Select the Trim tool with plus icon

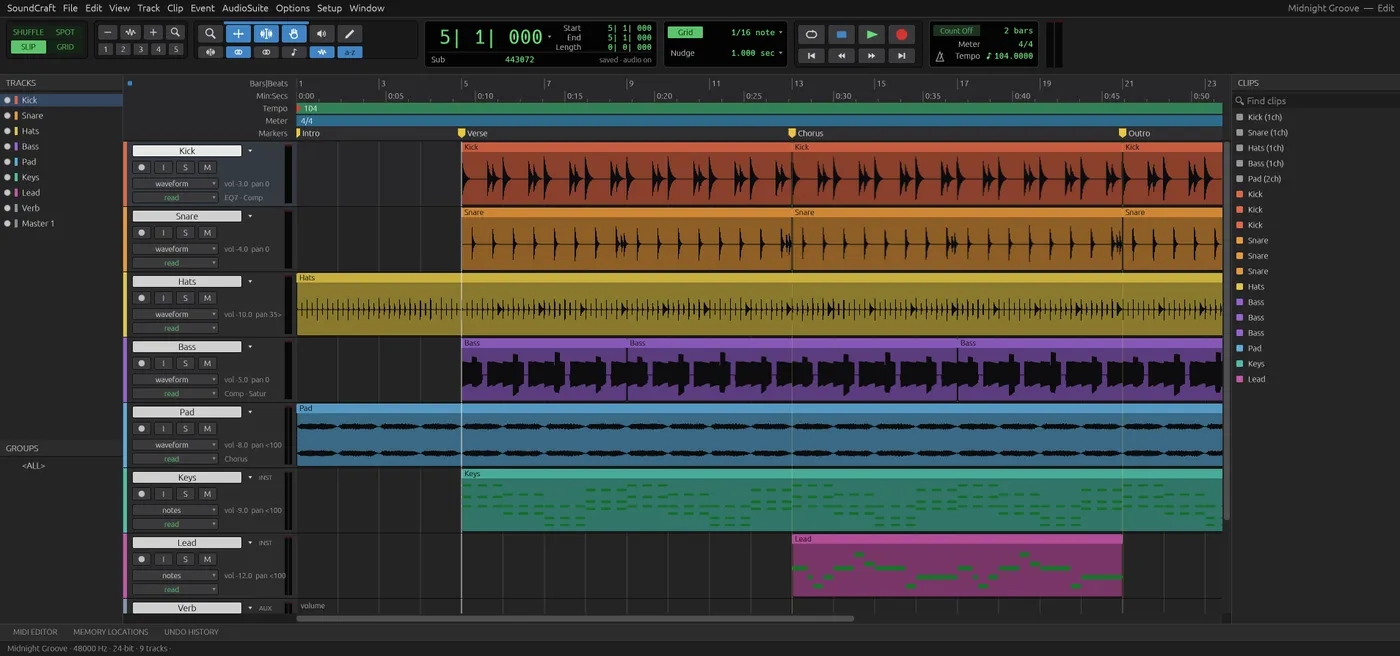tap(238, 33)
